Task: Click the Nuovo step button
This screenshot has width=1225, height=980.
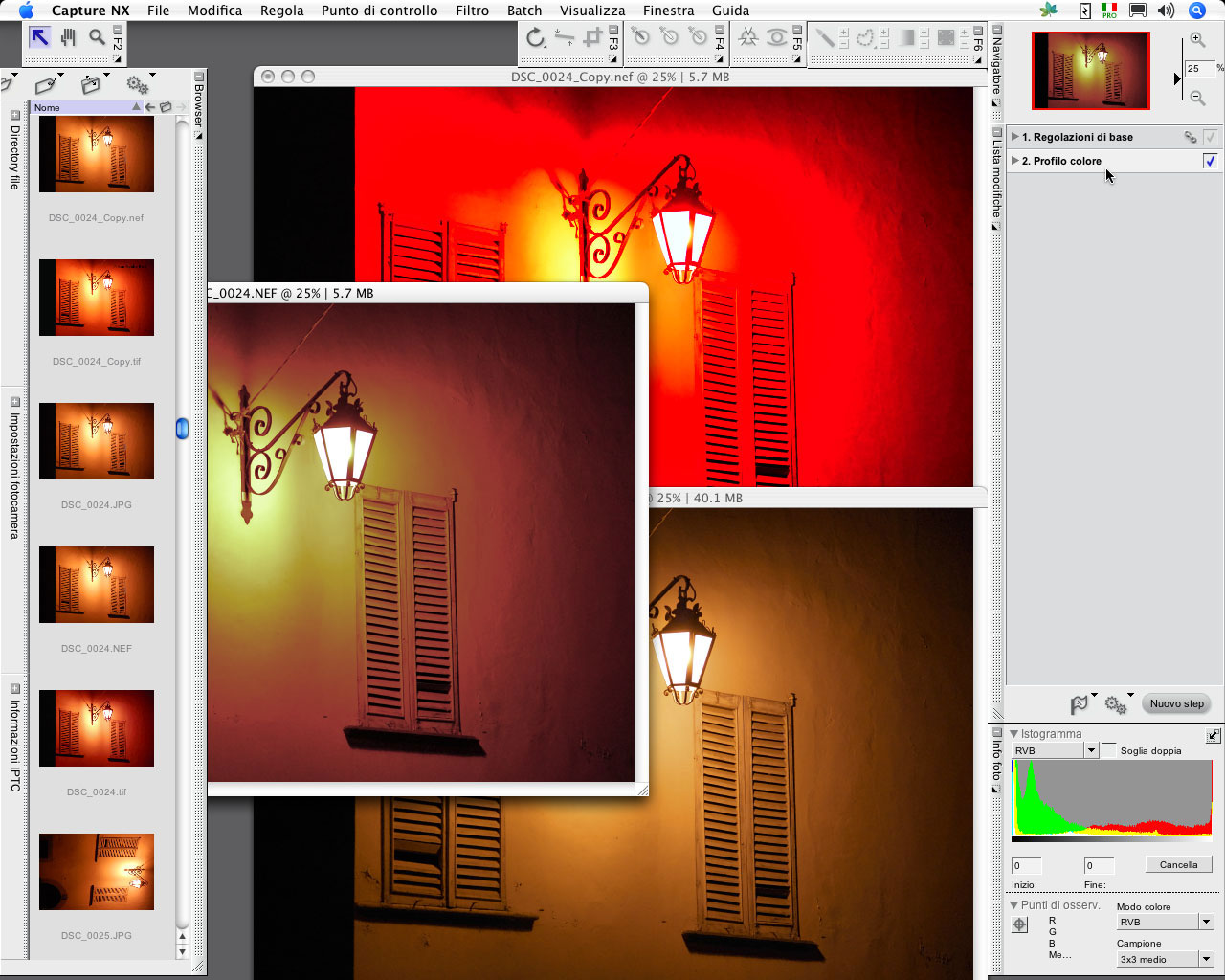Action: tap(1177, 703)
